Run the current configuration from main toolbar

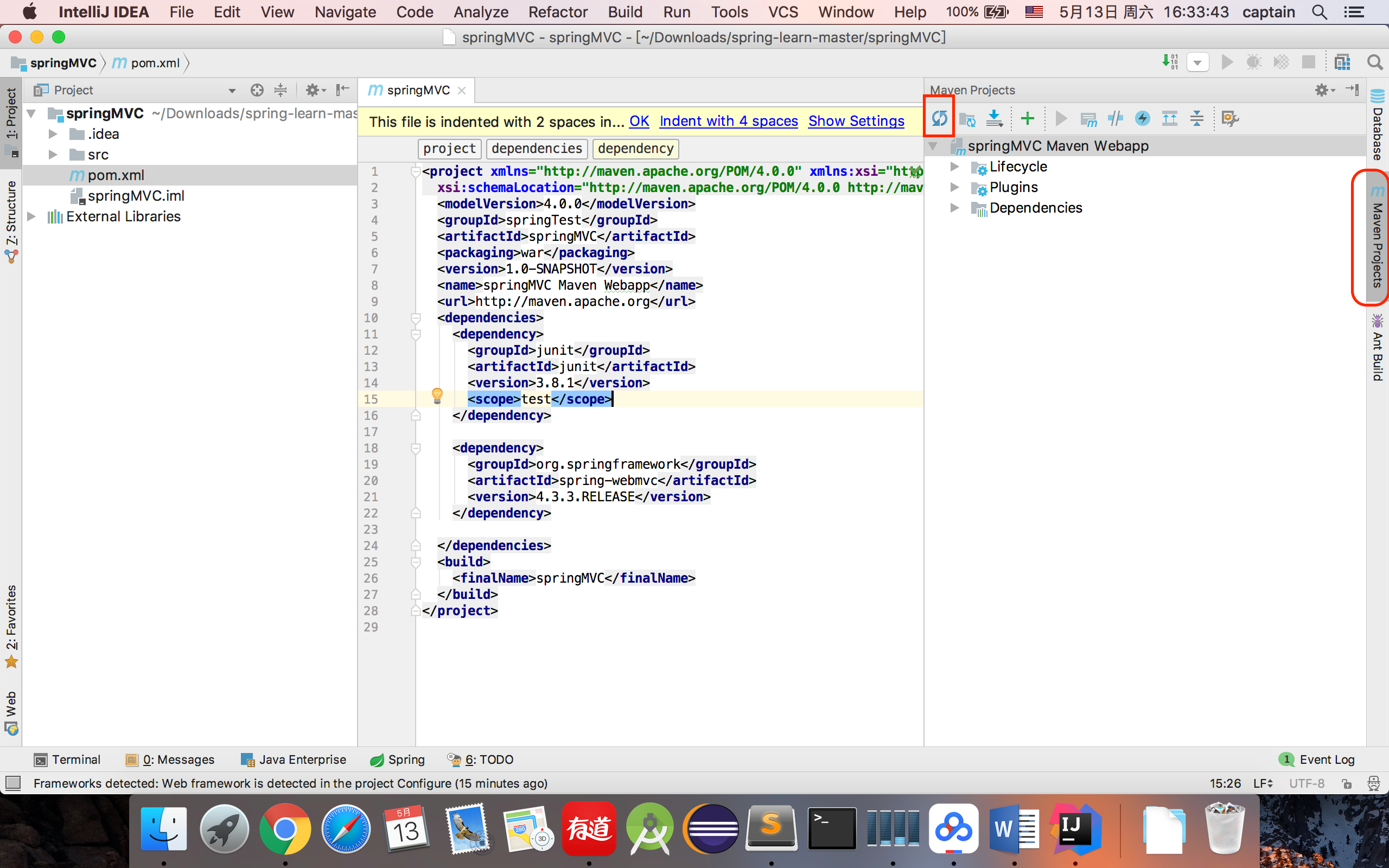(x=1227, y=62)
